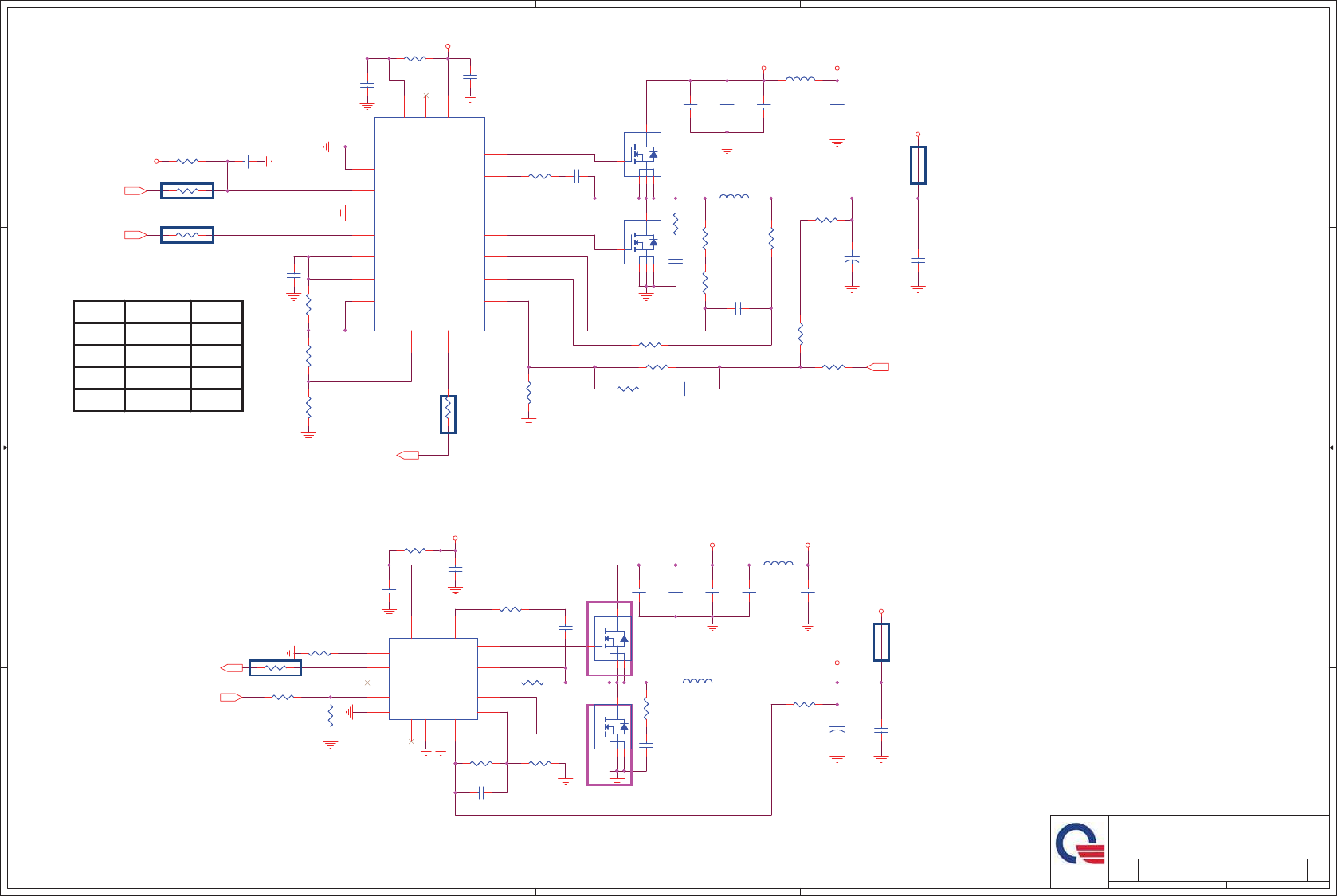Viewport: 1337px width, 896px height.
Task: Click the blue and red company logo
Action: pos(1080,844)
